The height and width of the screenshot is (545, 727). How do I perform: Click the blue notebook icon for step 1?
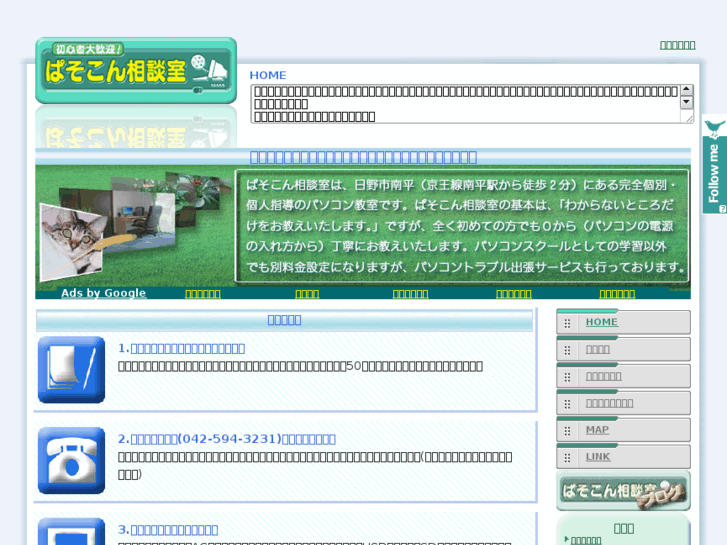pyautogui.click(x=71, y=370)
